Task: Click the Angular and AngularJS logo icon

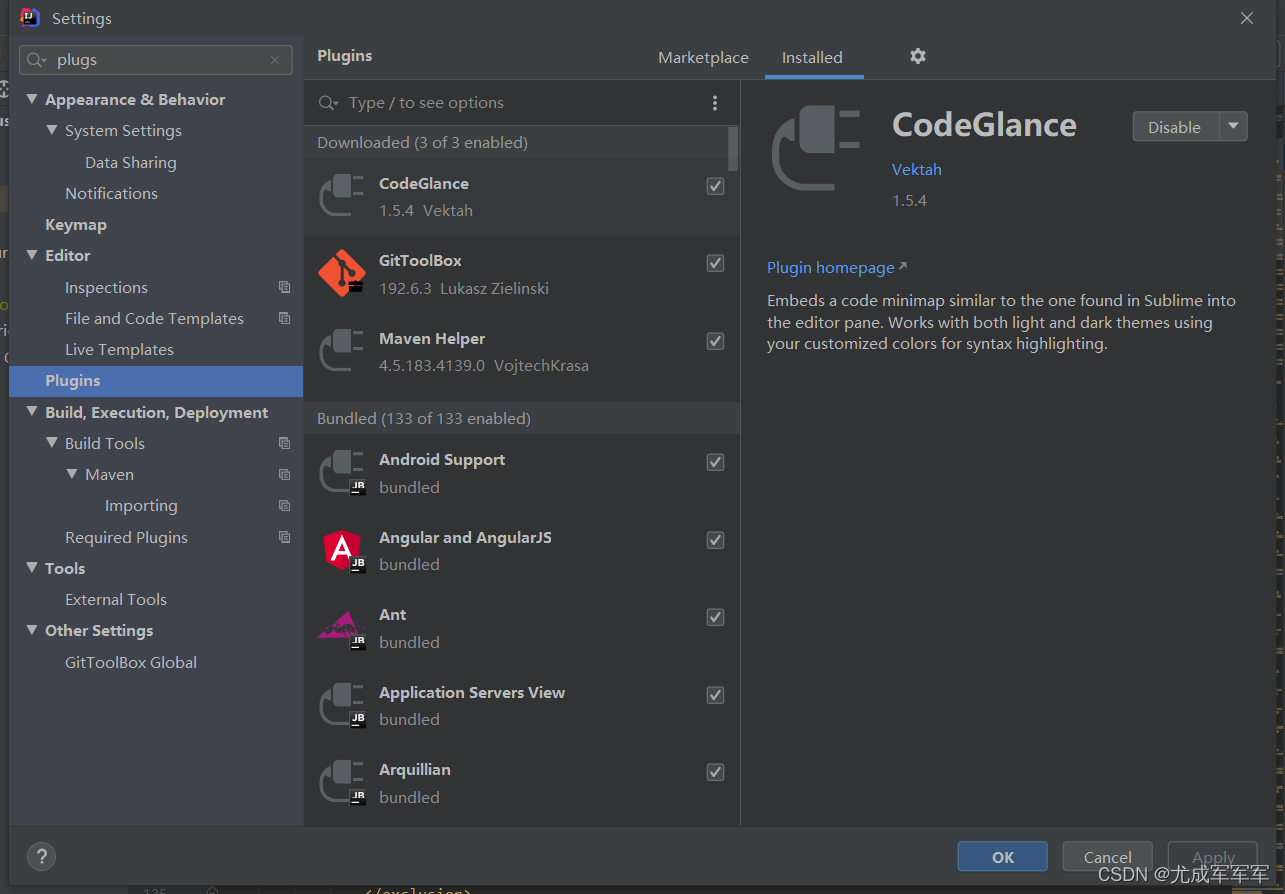Action: (x=342, y=550)
